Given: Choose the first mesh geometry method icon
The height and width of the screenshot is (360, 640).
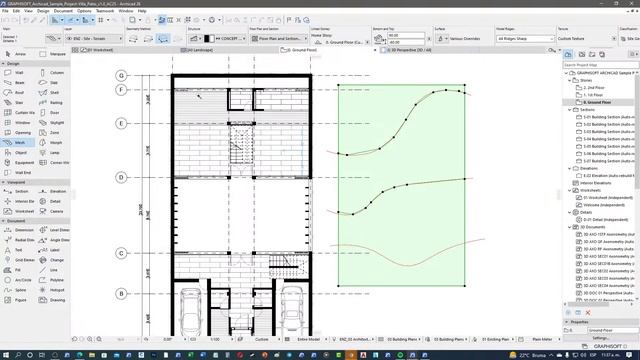Looking at the screenshot, I should pos(133,39).
